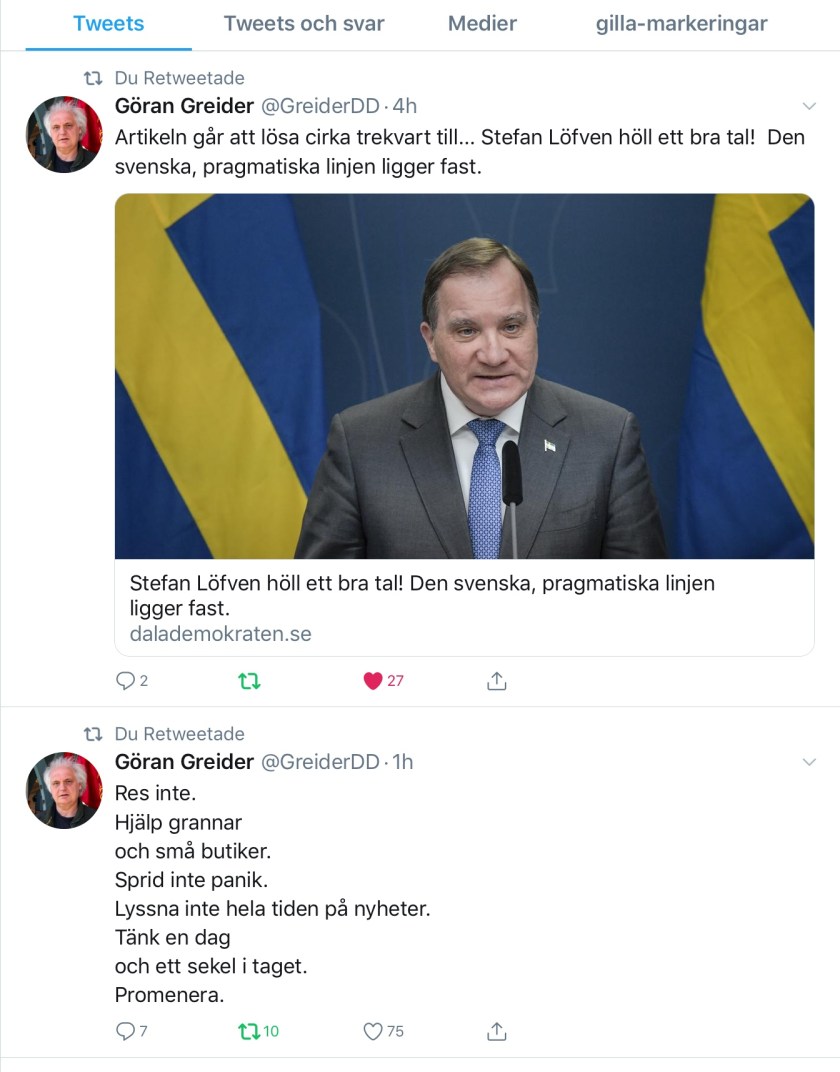Open Göran Greider's avatar on second tweet
The width and height of the screenshot is (840, 1072).
64,790
